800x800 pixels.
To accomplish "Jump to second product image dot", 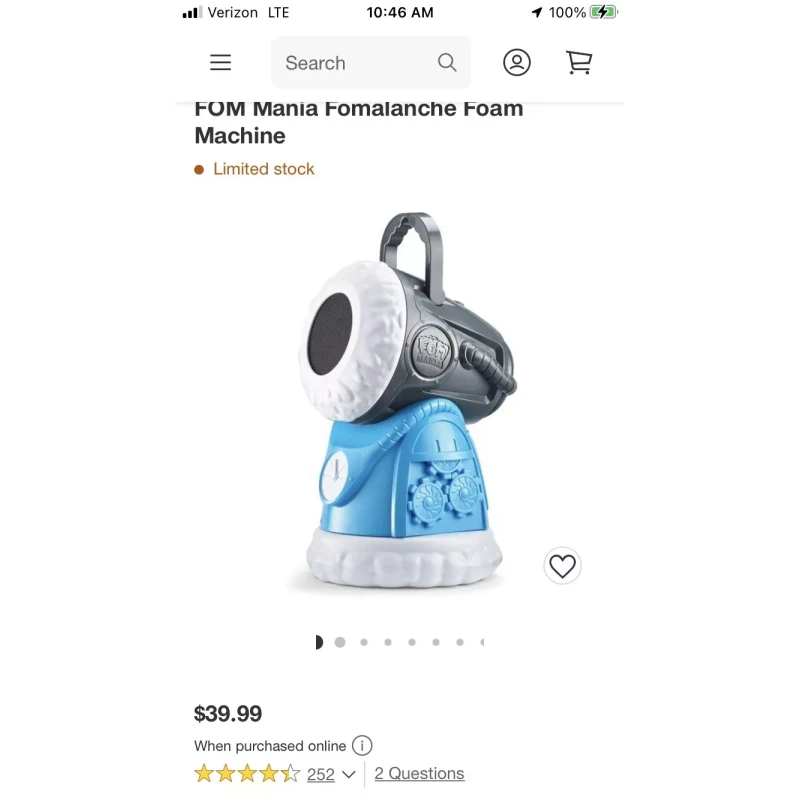I will (340, 642).
